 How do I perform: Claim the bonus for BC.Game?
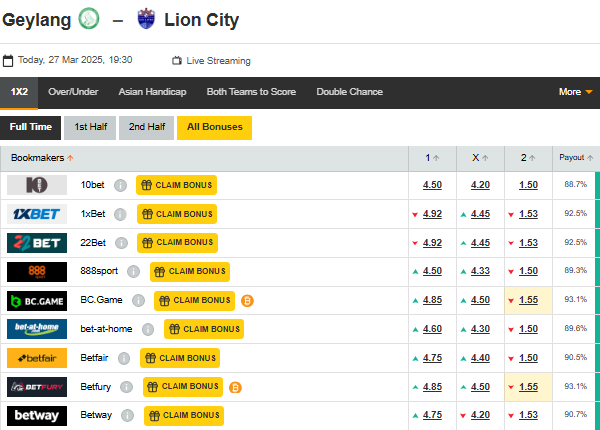194,301
